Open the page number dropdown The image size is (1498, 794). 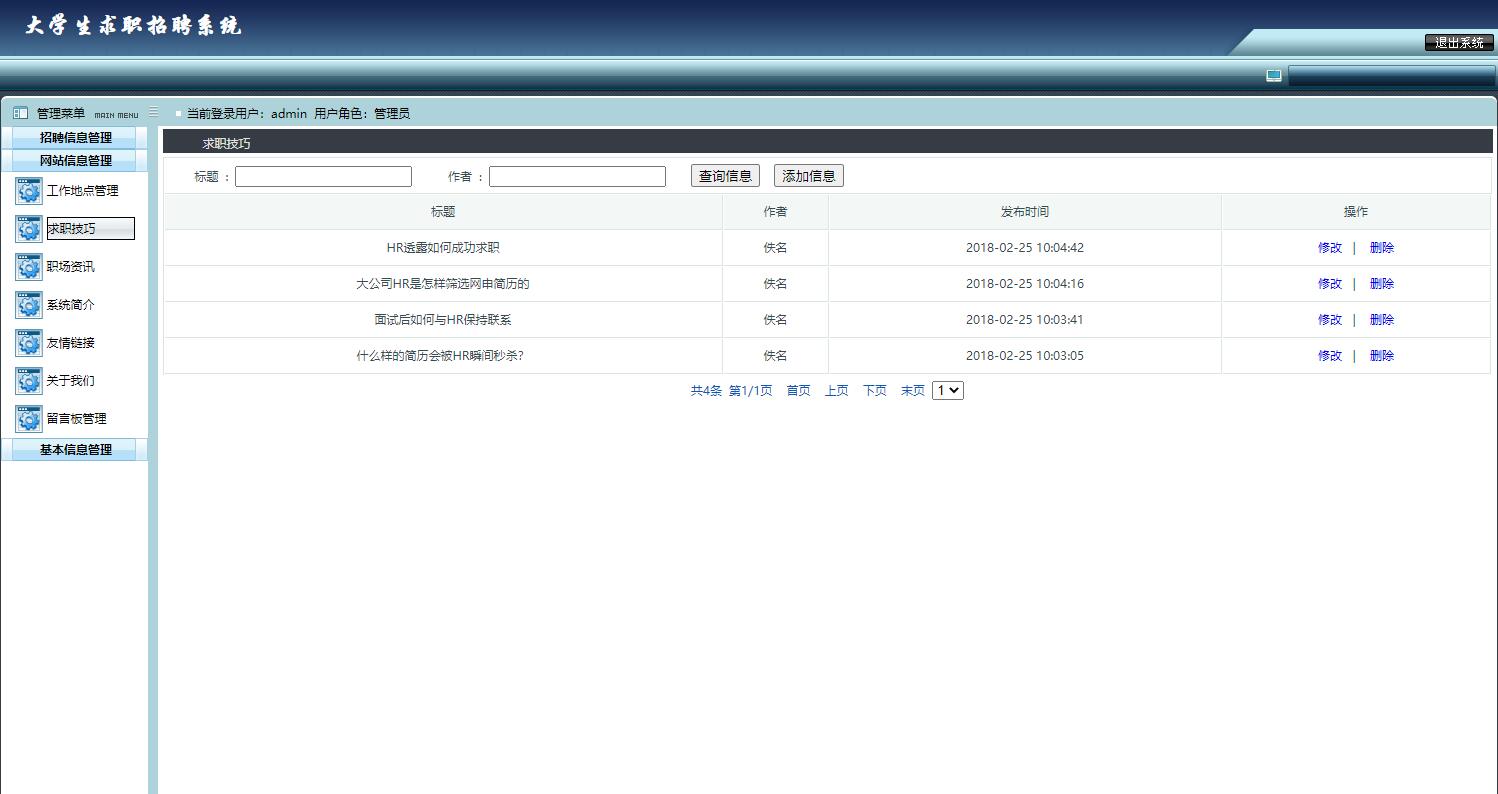click(947, 391)
